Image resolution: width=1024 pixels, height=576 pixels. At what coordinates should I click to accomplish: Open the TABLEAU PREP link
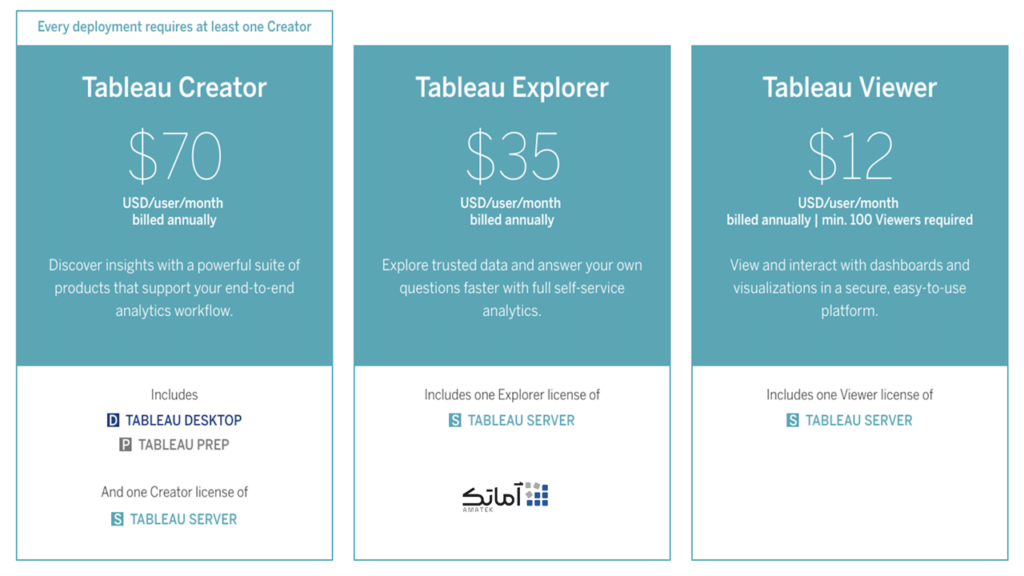coord(183,445)
